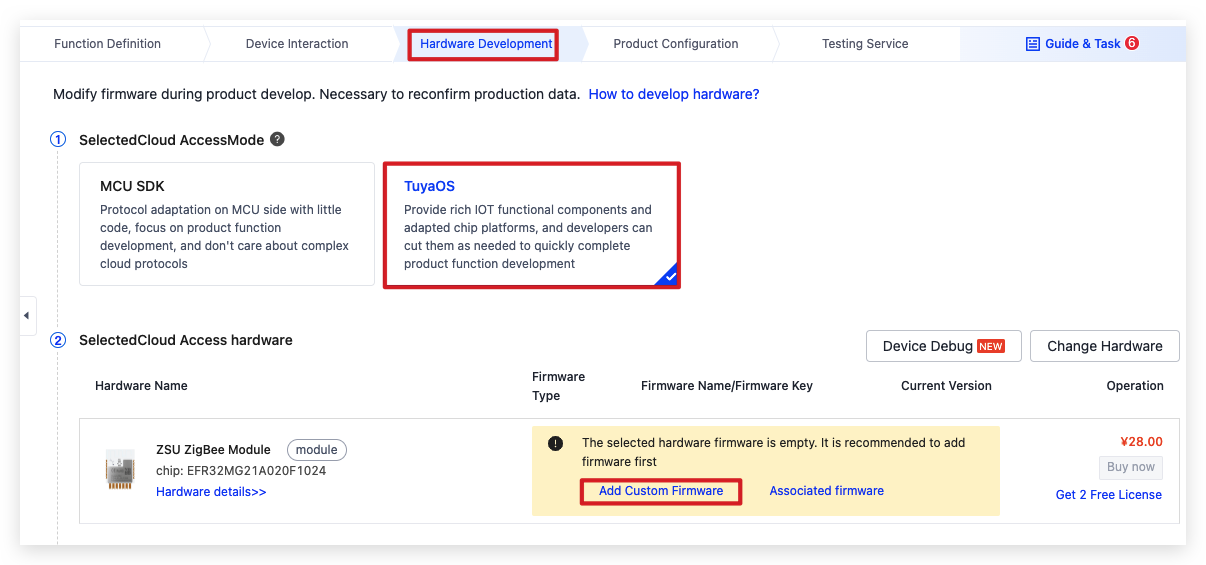
Task: Click the ZSU ZigBee Module thumbnail
Action: 120,469
